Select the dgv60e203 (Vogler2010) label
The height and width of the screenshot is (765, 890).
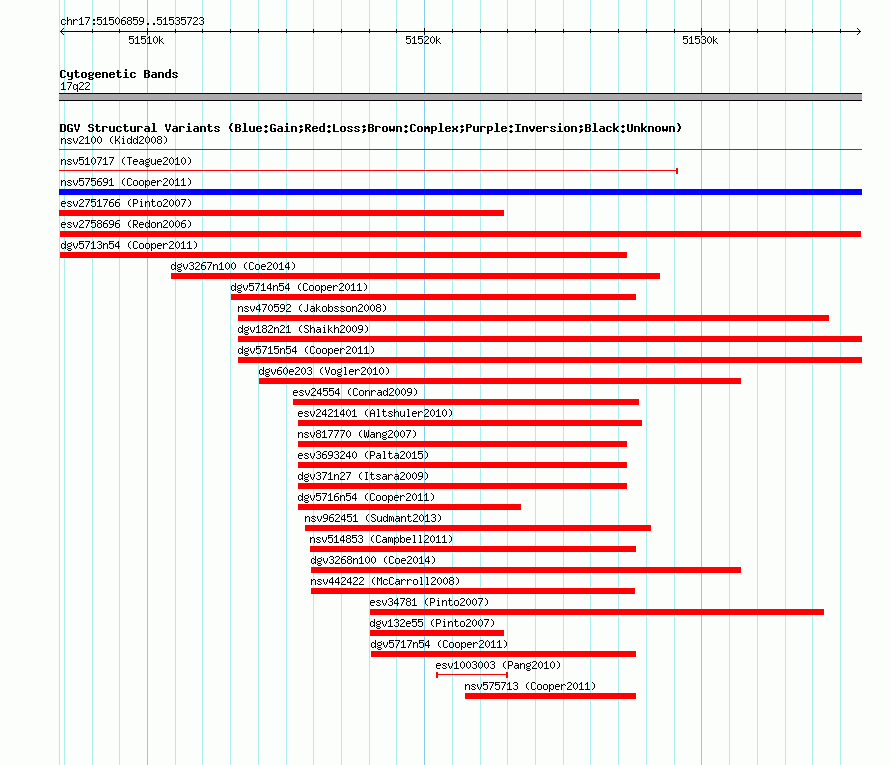point(324,371)
